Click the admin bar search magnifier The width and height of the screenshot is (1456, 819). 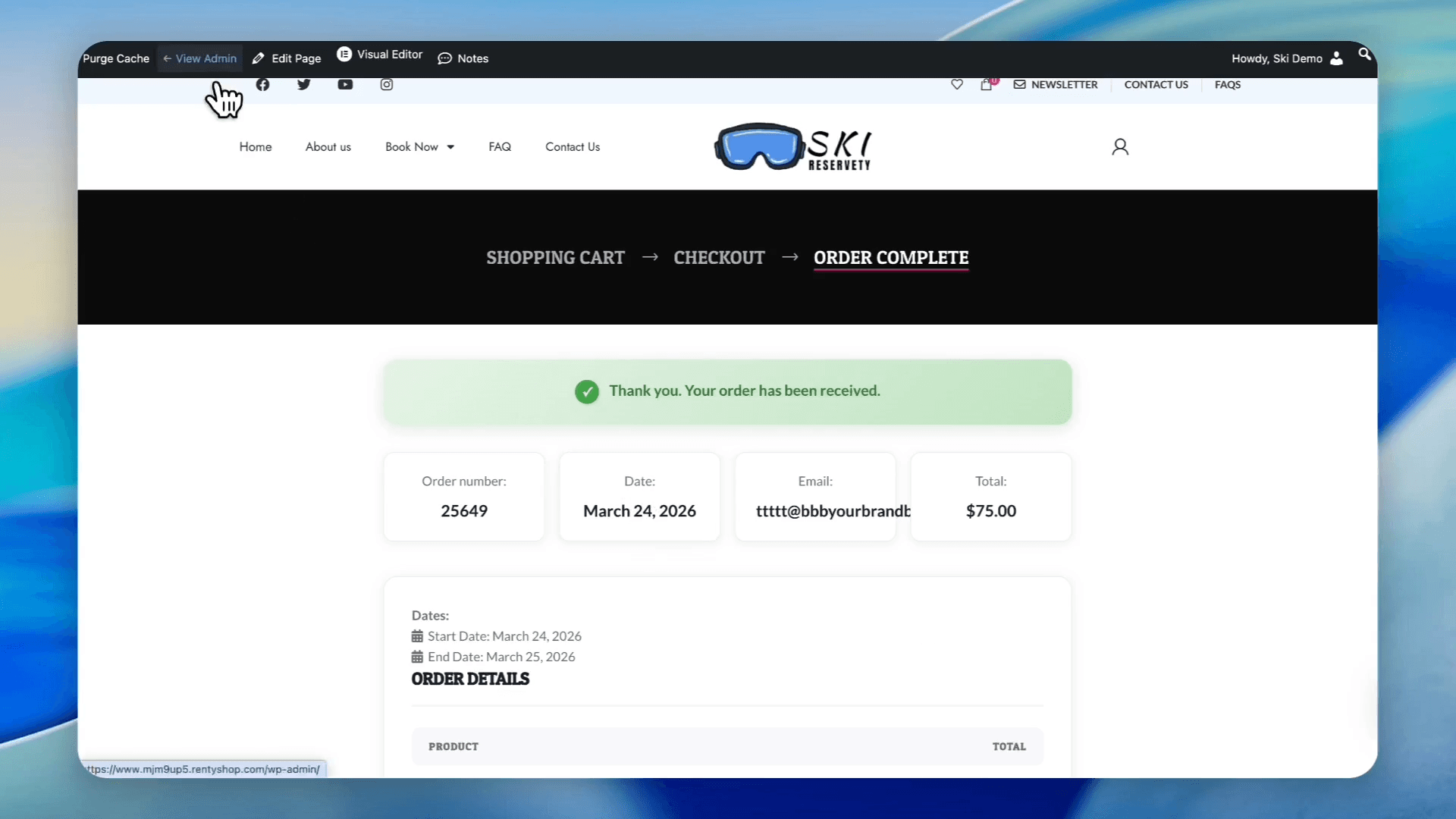pos(1364,54)
